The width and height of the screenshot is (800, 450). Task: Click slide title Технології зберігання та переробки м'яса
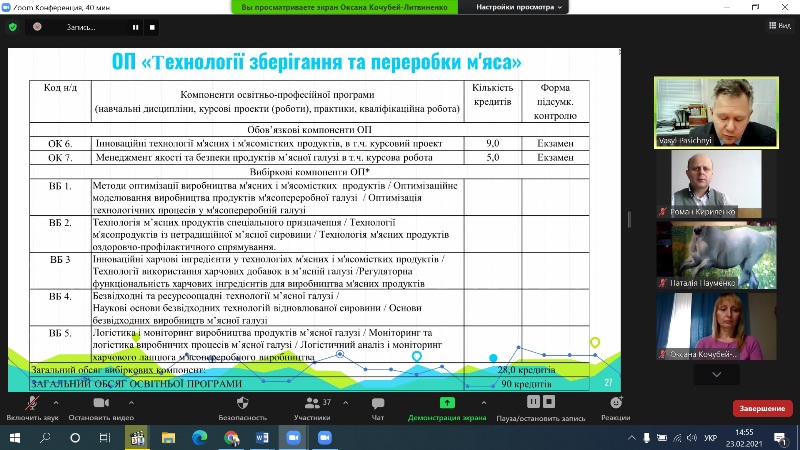tap(316, 62)
